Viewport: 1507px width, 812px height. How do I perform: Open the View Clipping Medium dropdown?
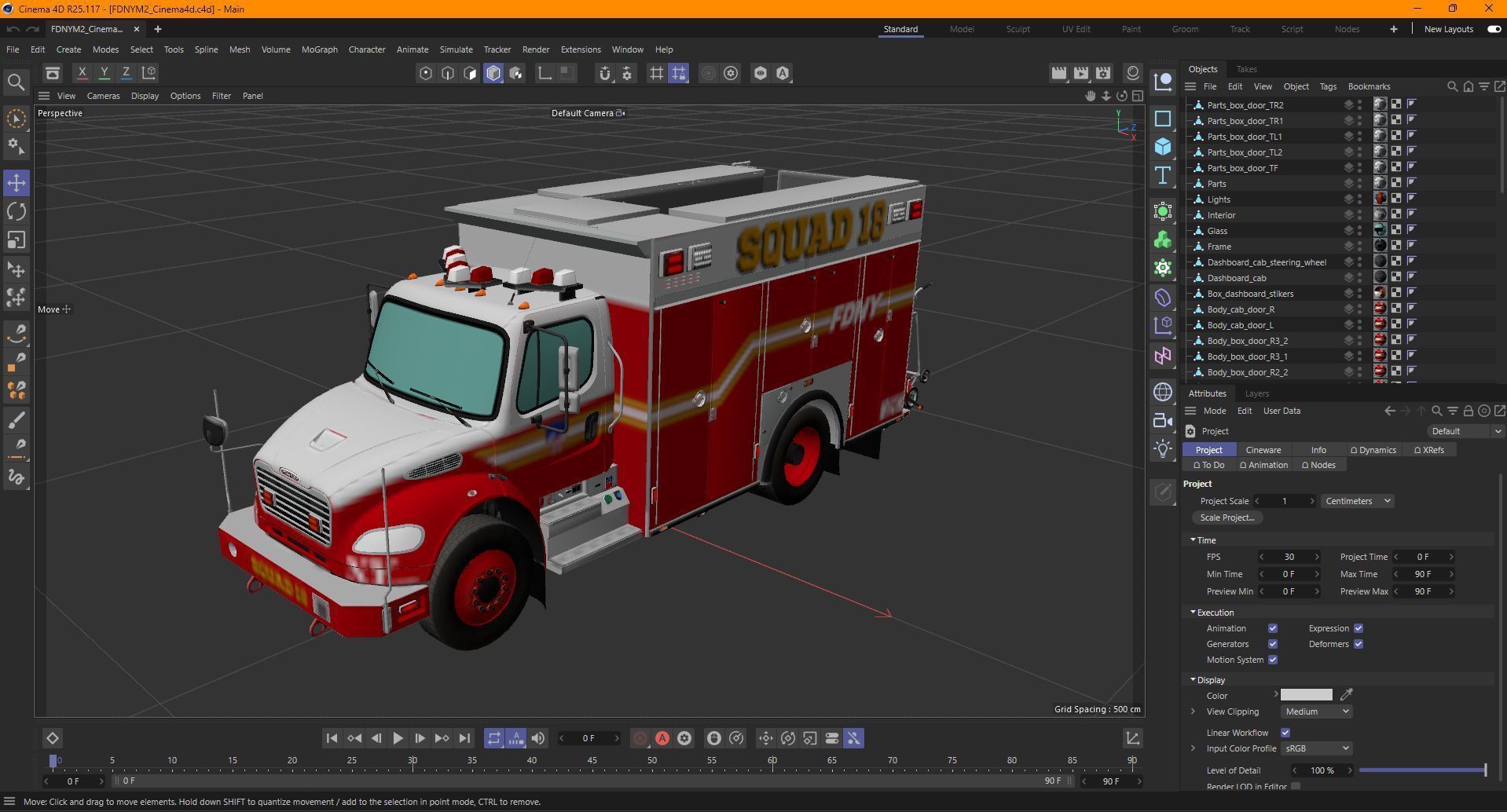click(1316, 711)
